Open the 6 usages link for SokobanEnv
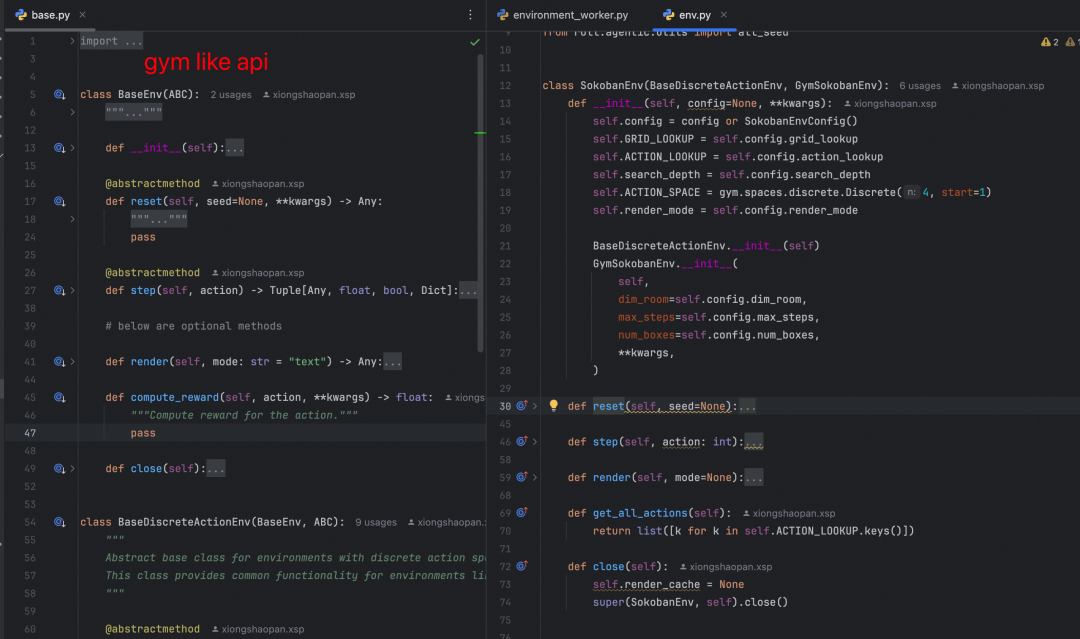1080x639 pixels. 920,86
